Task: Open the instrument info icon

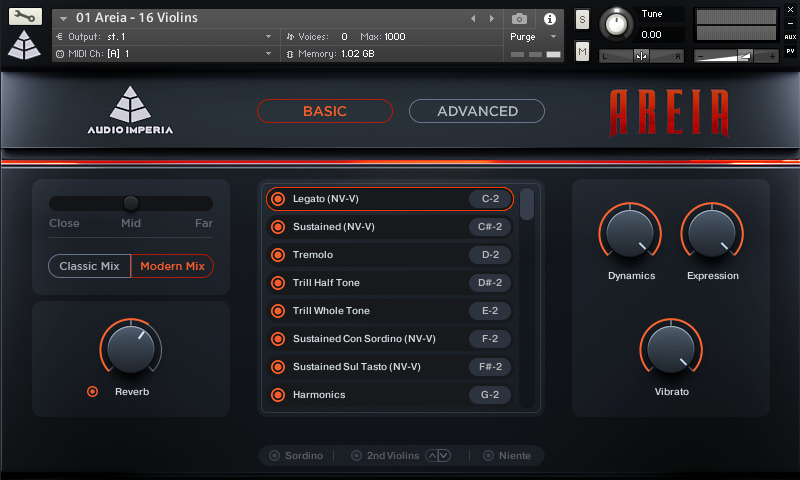Action: [549, 18]
